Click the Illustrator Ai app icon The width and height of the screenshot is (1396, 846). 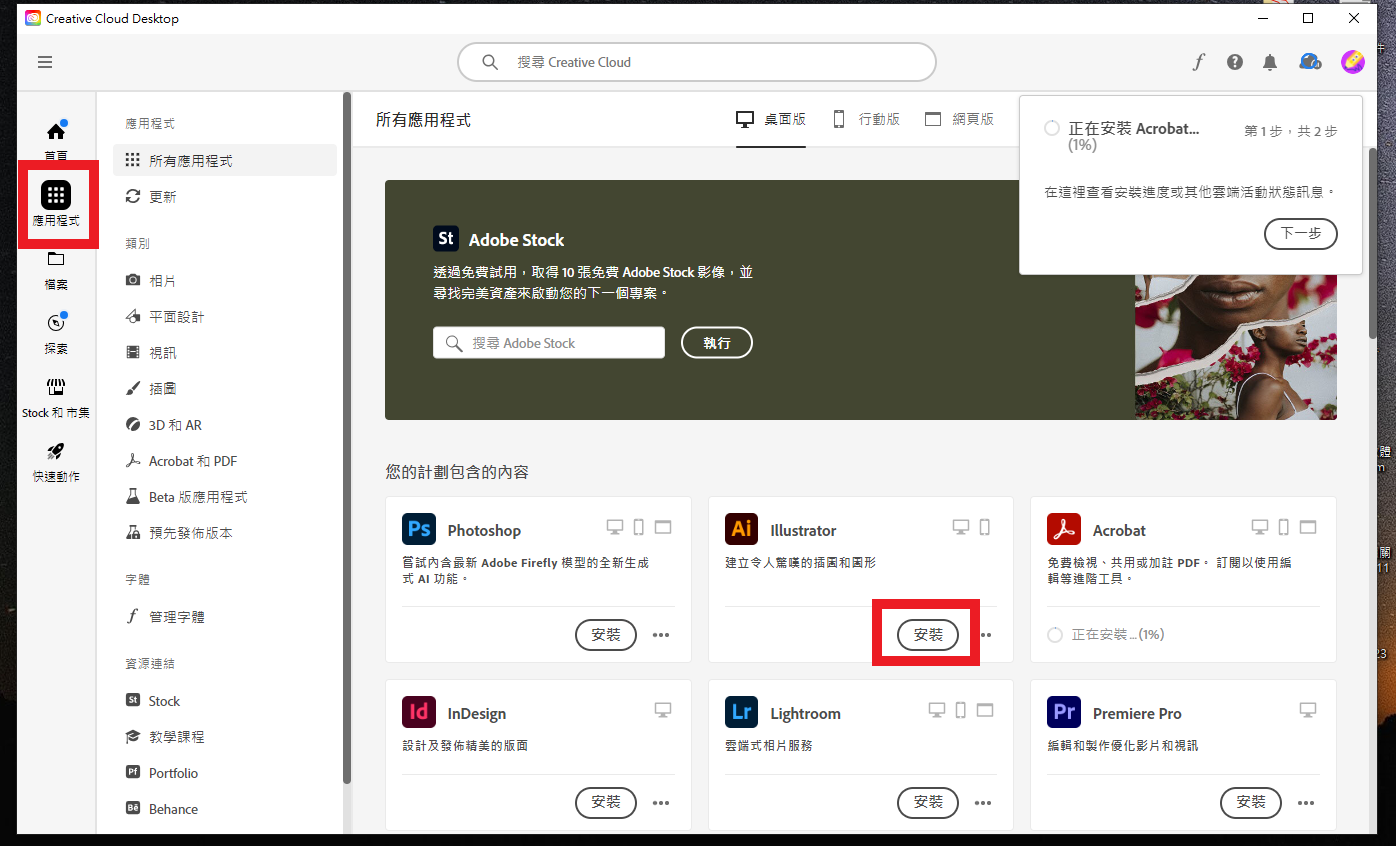point(741,529)
